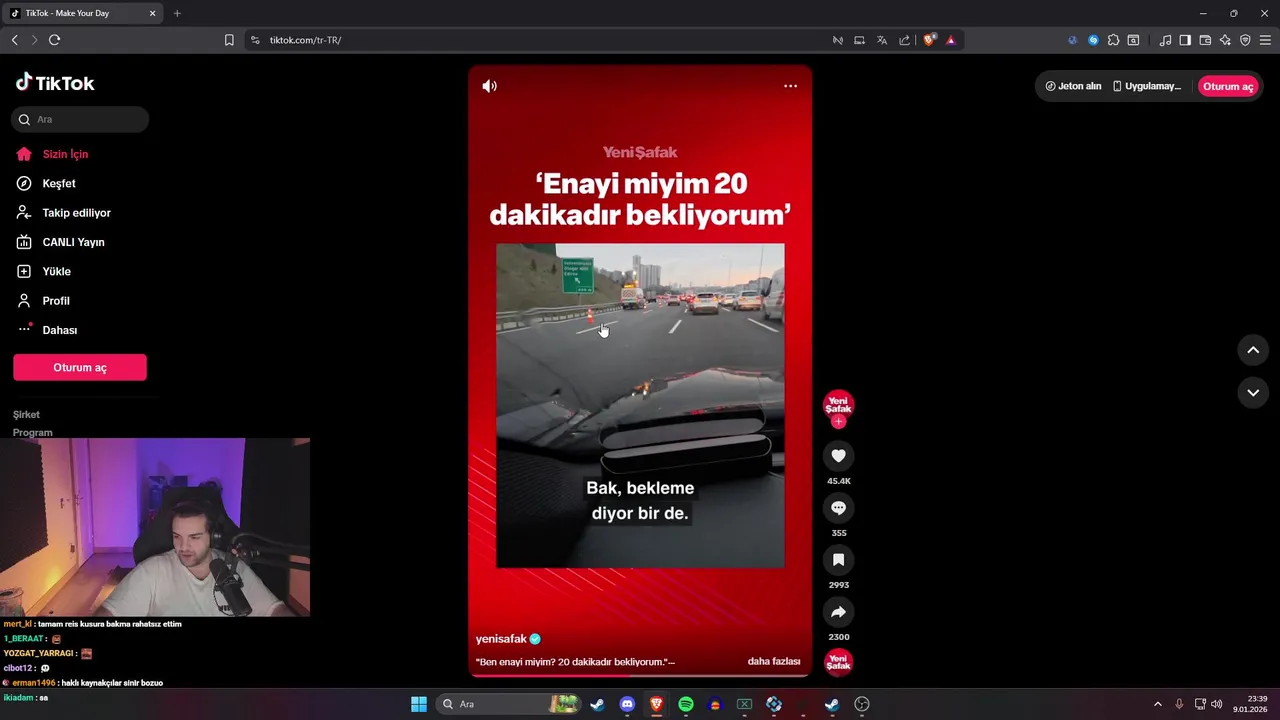The height and width of the screenshot is (720, 1280).
Task: Open the three-dot video options menu
Action: tap(790, 86)
